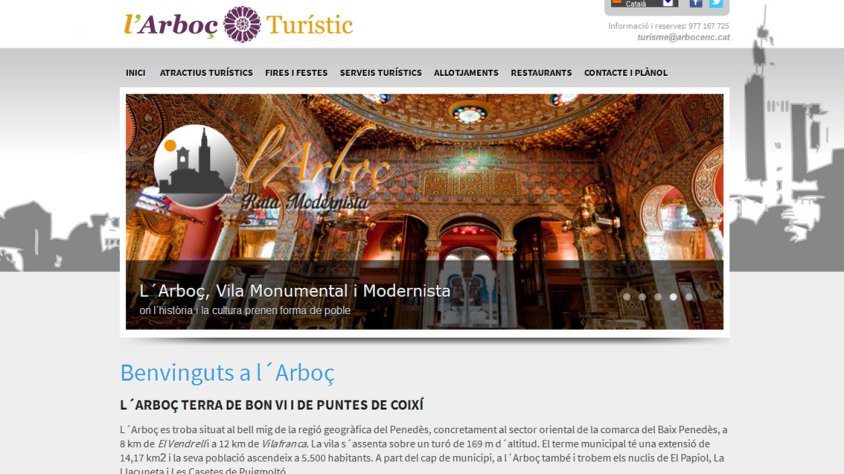Open the FIRES I FESTES menu
Screen dimensions: 844x474
click(x=296, y=73)
